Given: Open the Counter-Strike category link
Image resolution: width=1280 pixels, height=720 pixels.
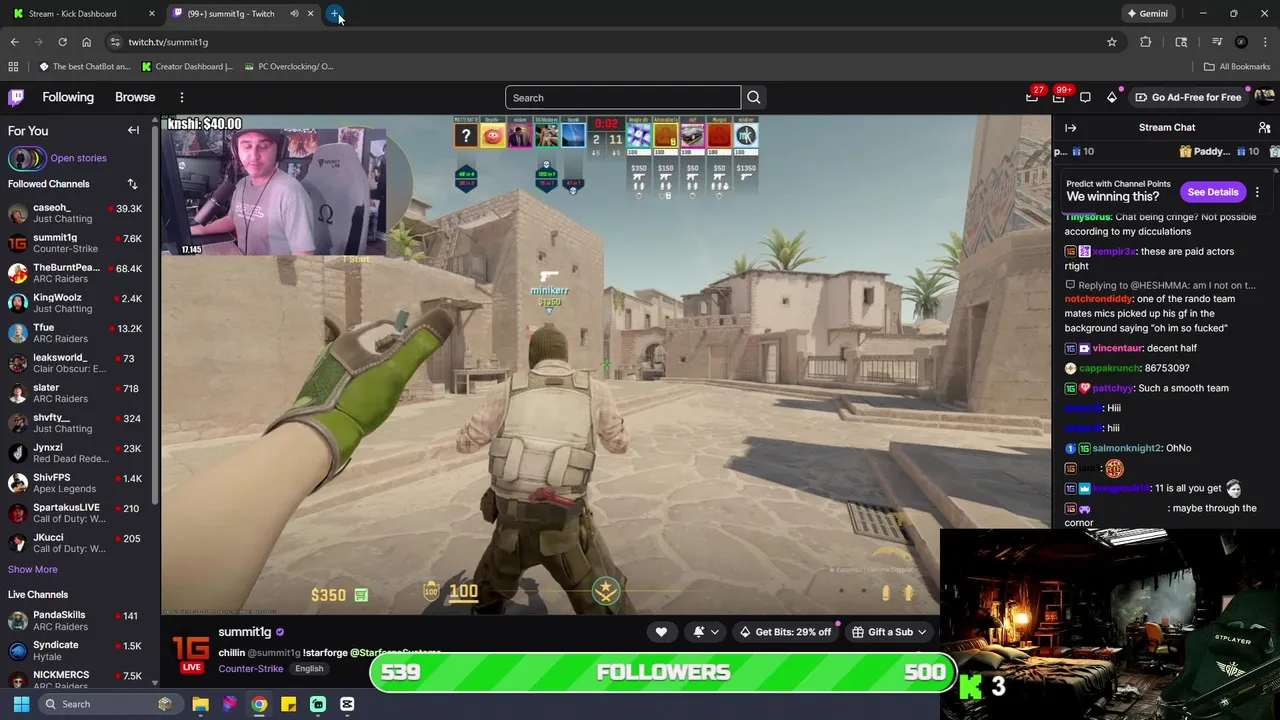Looking at the screenshot, I should [x=250, y=669].
